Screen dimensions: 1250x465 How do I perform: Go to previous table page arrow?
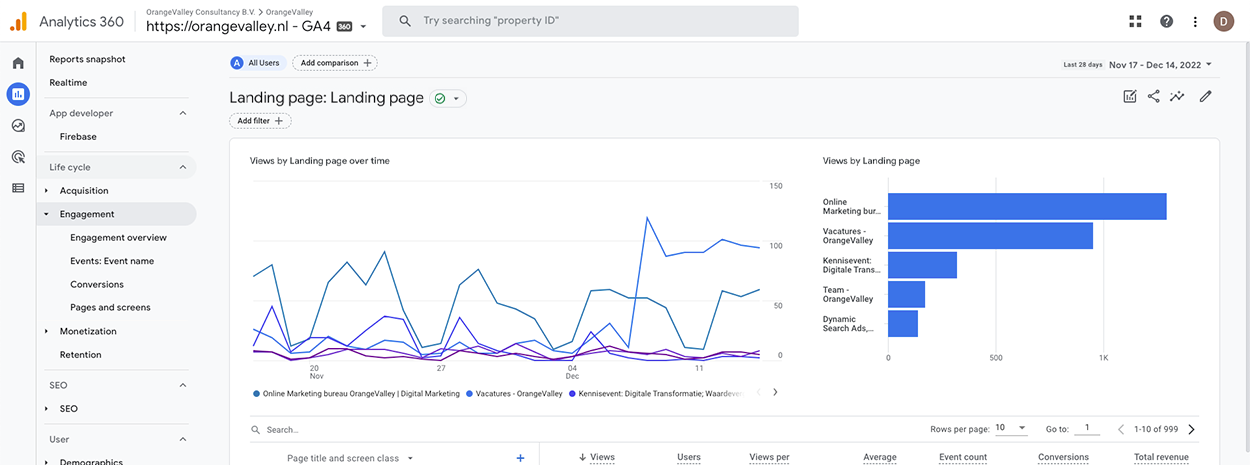coord(1120,429)
